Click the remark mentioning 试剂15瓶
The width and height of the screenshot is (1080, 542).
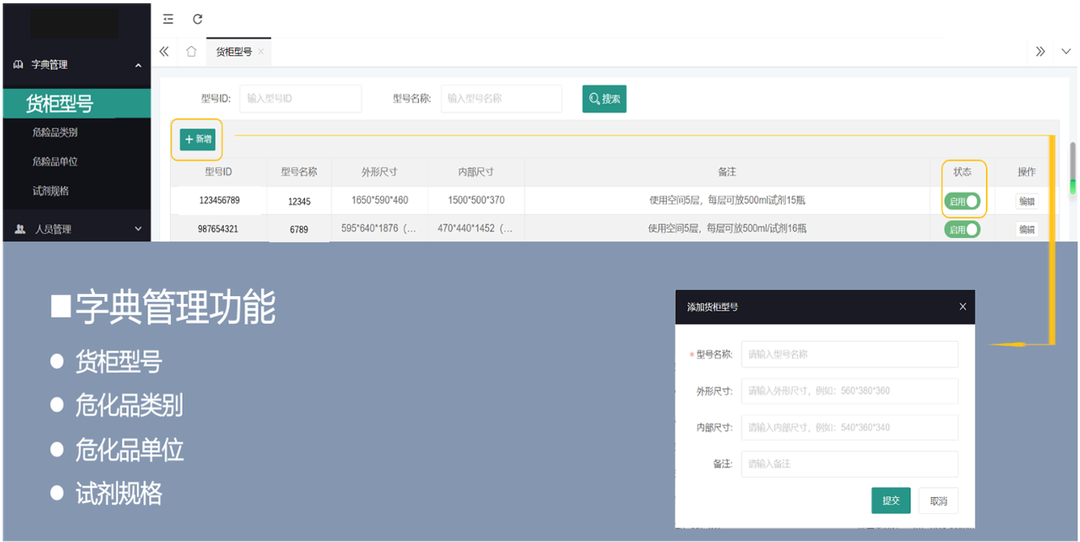click(727, 200)
